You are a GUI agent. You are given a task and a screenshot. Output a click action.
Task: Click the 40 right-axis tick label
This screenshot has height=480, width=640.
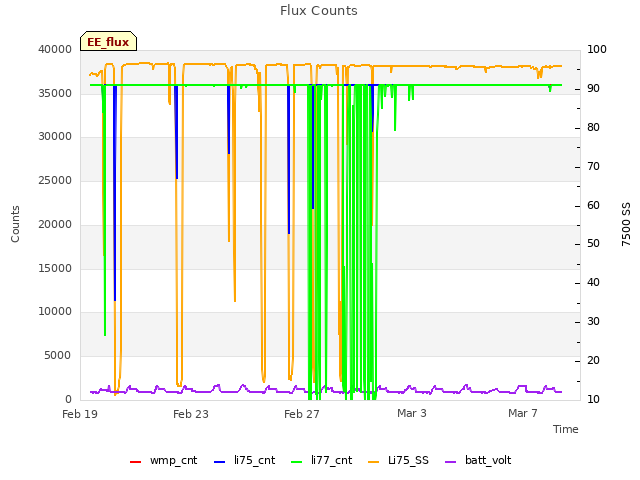593,282
